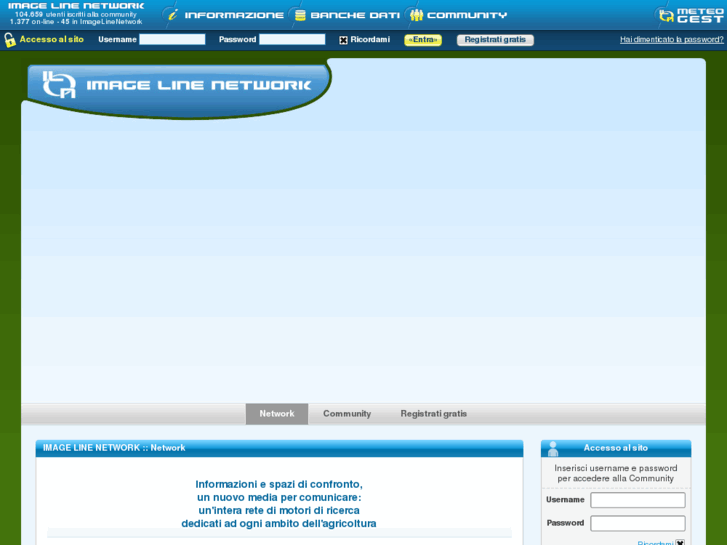This screenshot has height=545, width=727.
Task: Click the sidebar Username input field
Action: click(x=638, y=500)
